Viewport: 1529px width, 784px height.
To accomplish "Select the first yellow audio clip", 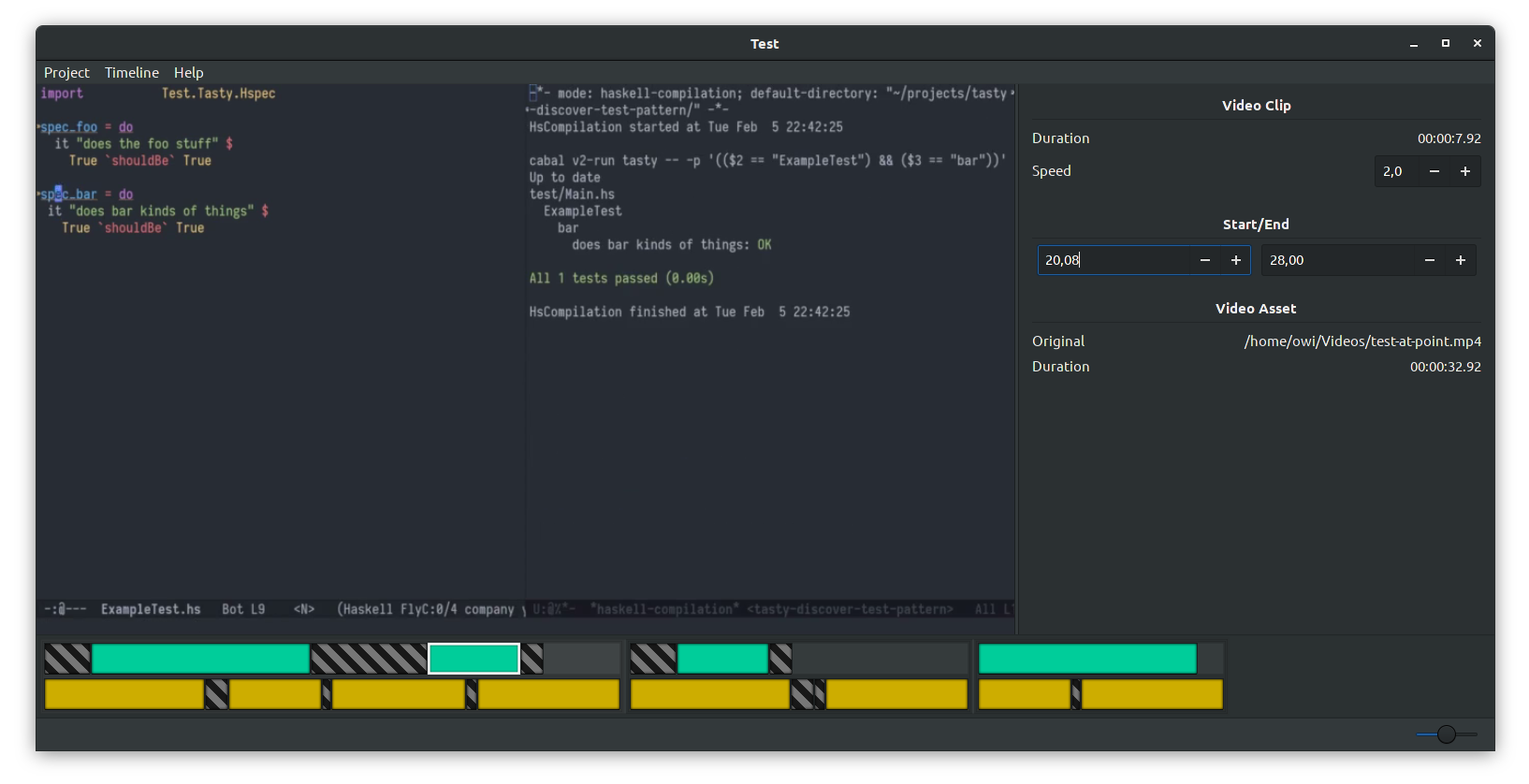I will [124, 694].
